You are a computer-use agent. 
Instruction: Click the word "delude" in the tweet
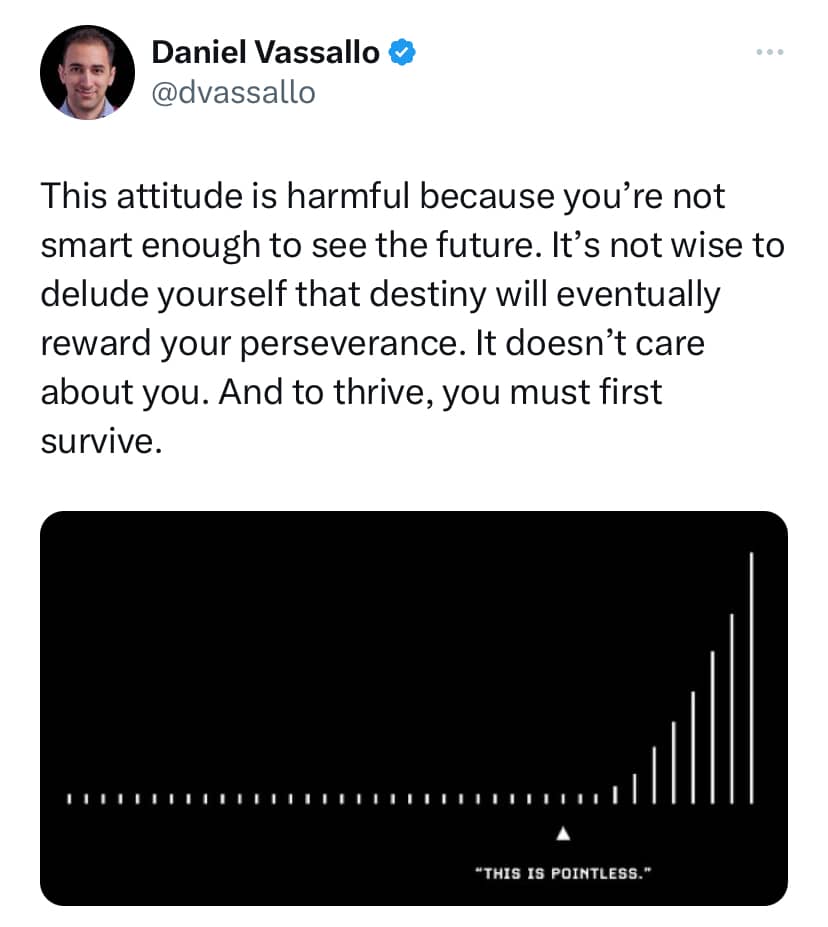click(93, 295)
